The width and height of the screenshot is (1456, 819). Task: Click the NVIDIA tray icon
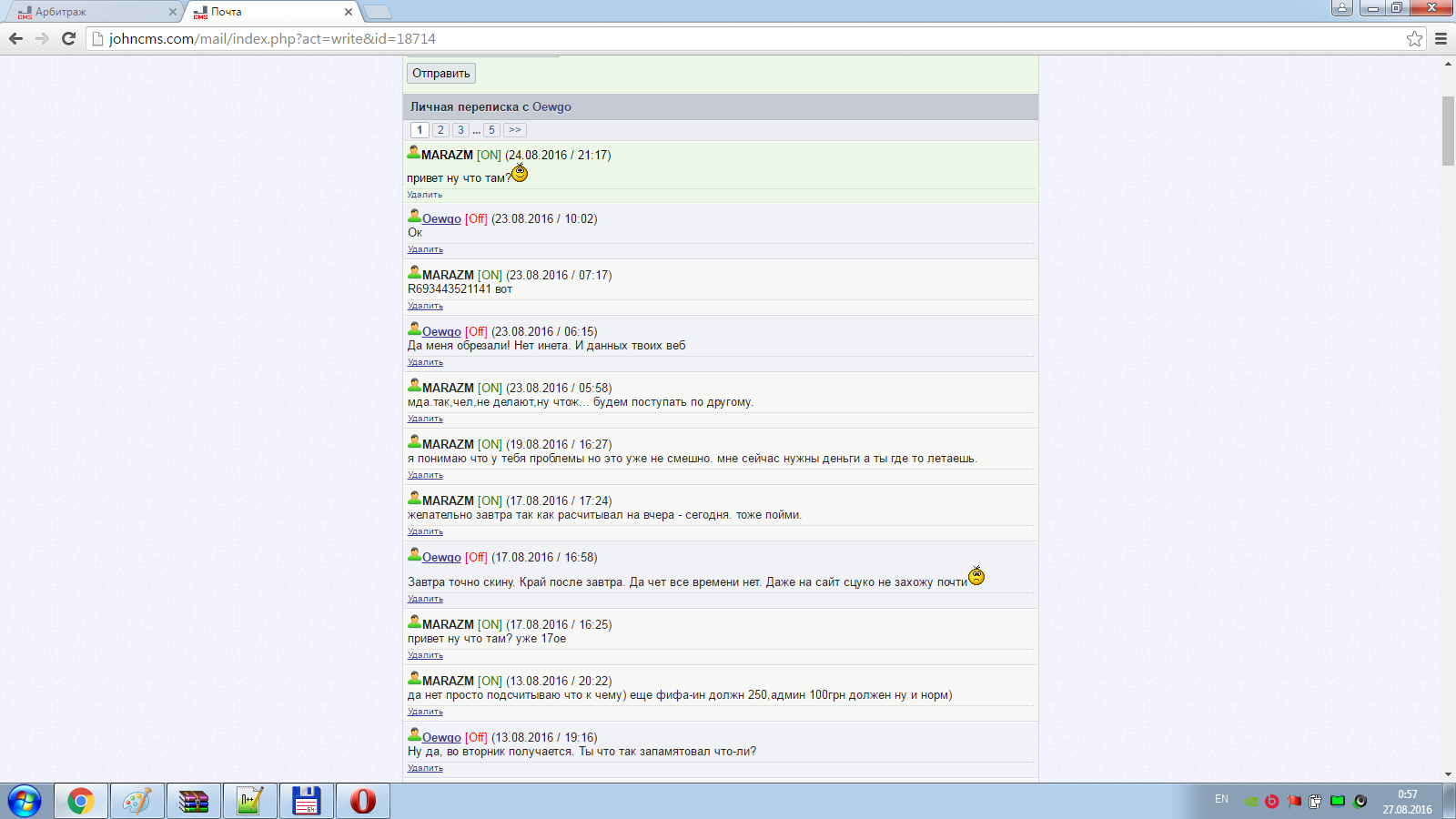pos(1251,802)
